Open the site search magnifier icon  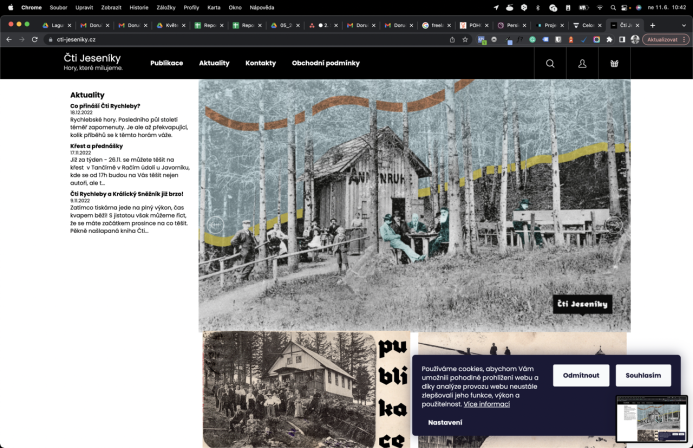pos(550,64)
